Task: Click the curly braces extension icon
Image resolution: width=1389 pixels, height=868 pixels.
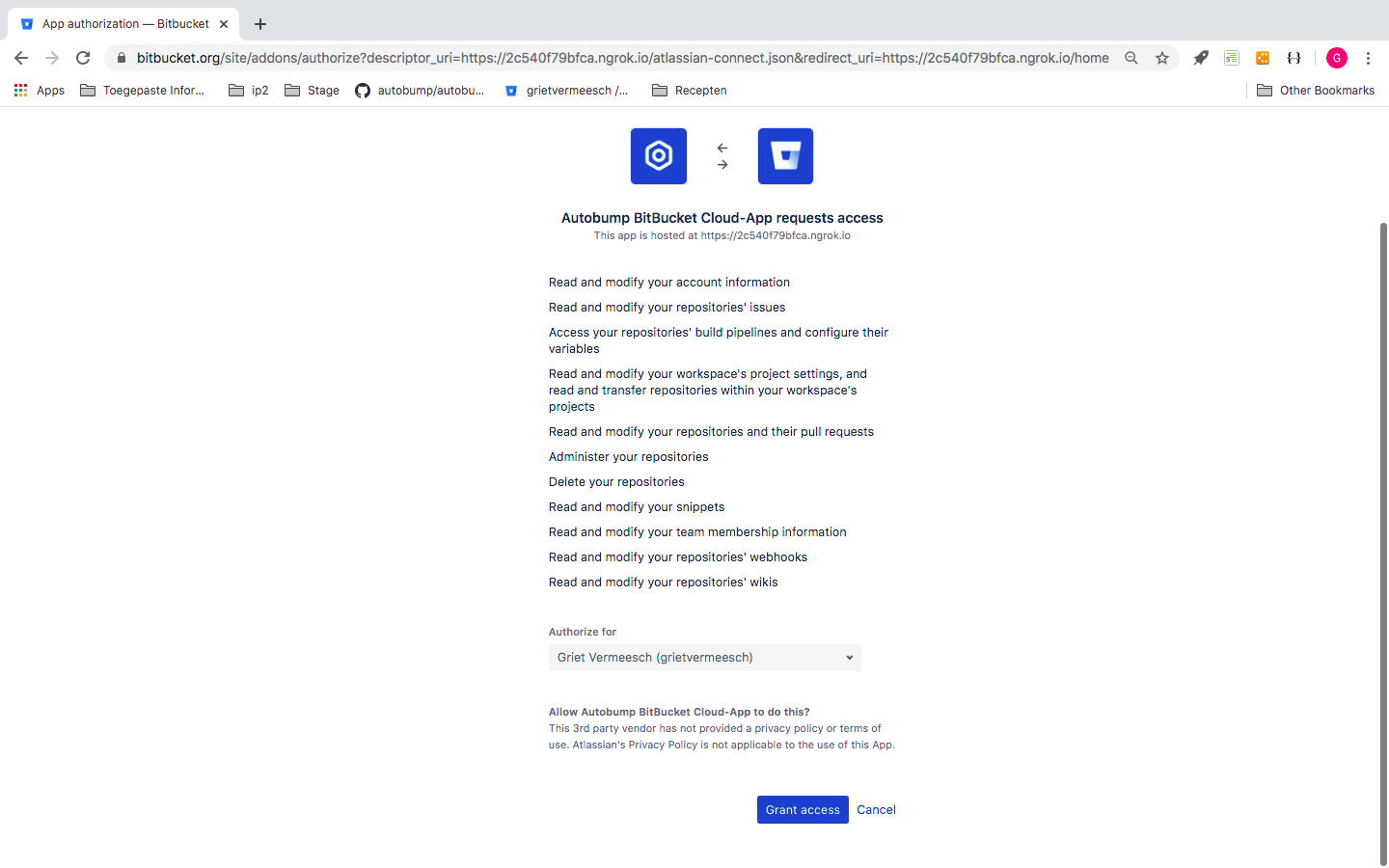Action: pos(1294,58)
